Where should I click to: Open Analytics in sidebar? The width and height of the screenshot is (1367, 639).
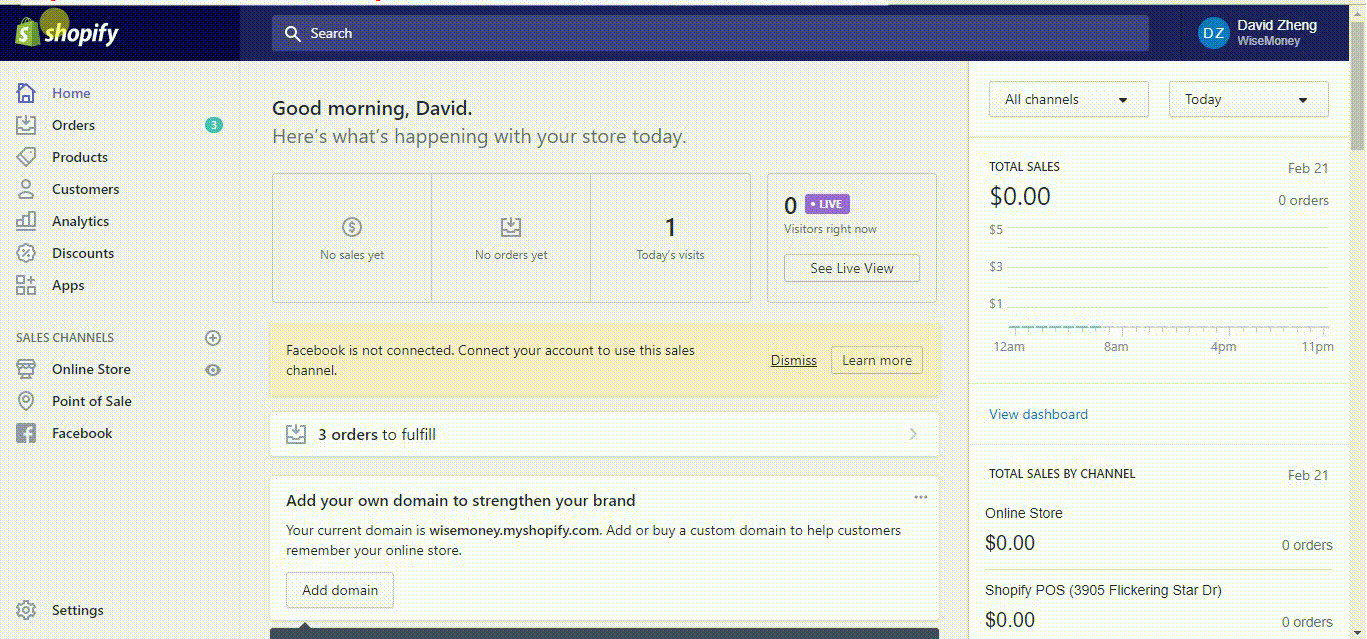(80, 221)
